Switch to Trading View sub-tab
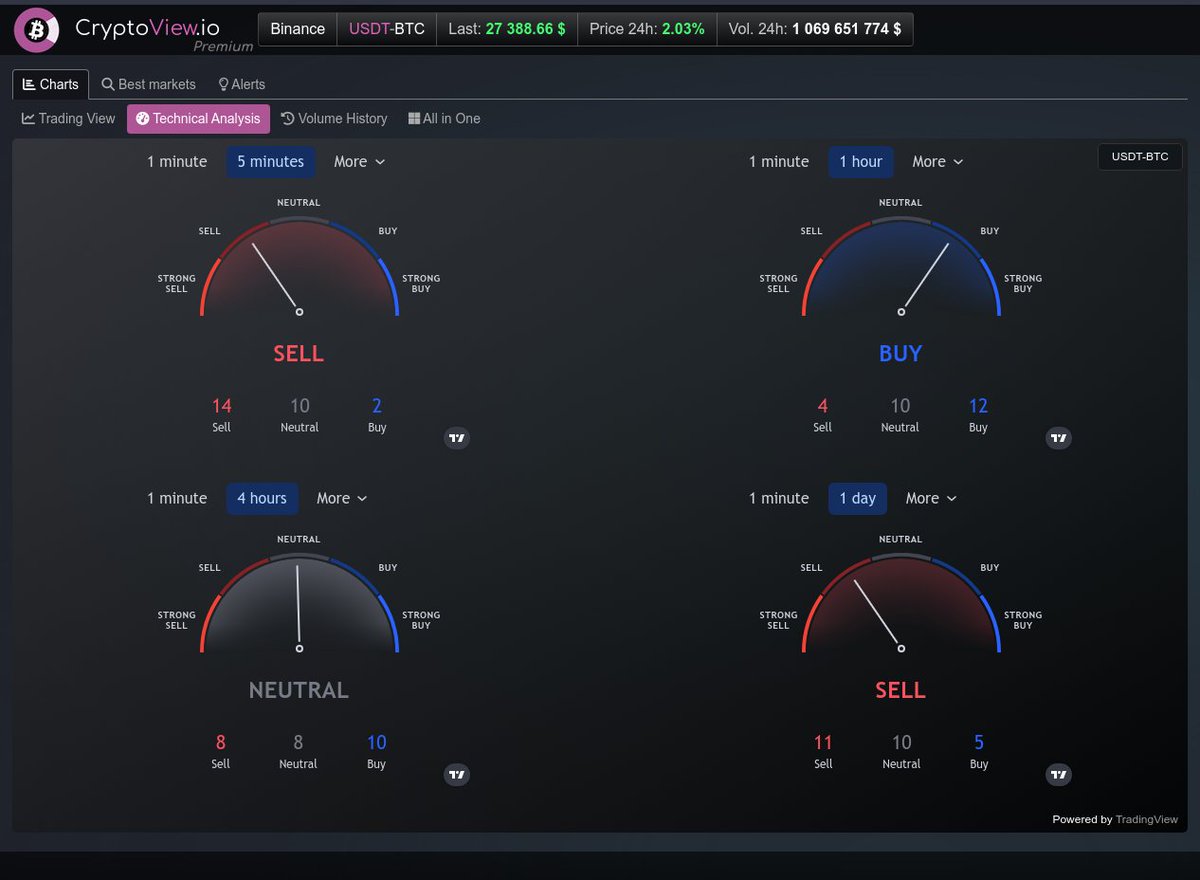The height and width of the screenshot is (880, 1200). pyautogui.click(x=69, y=118)
